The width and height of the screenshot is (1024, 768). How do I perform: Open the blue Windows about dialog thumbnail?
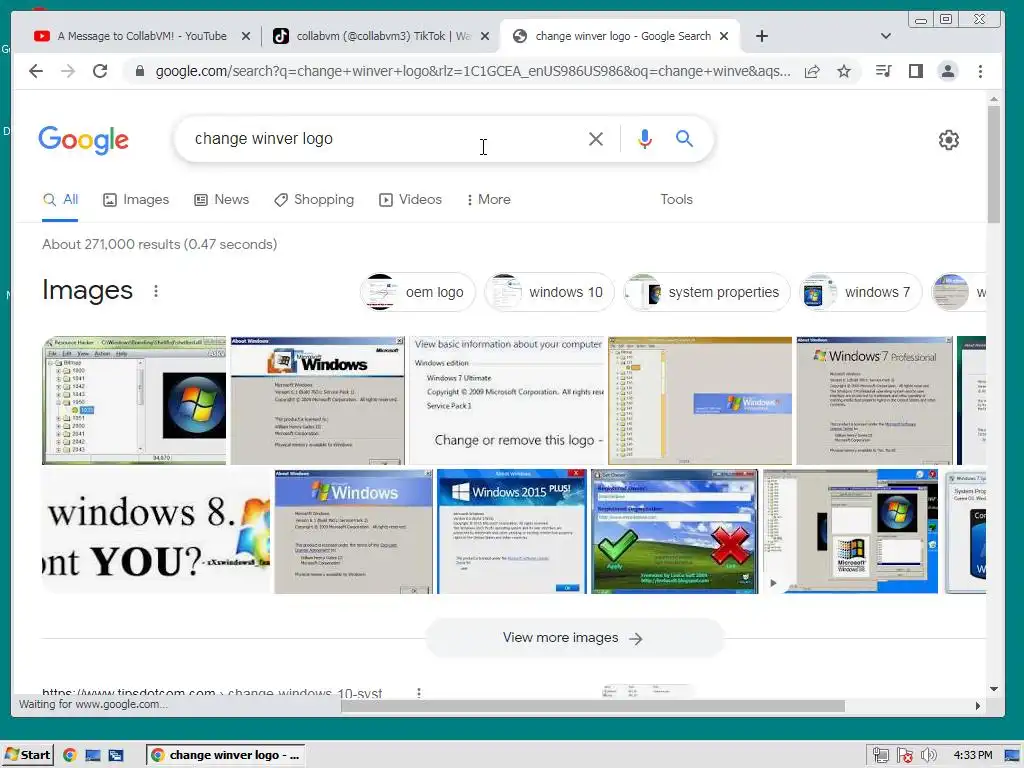(353, 531)
